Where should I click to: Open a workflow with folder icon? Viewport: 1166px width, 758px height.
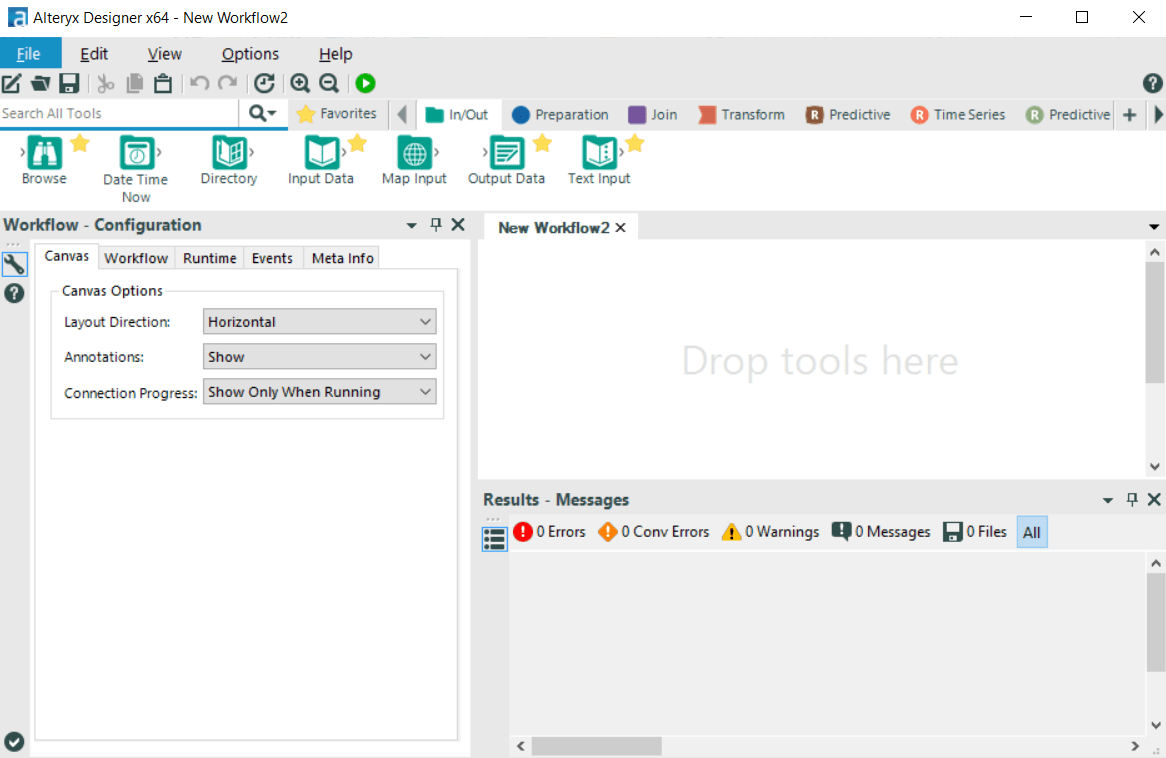tap(40, 83)
